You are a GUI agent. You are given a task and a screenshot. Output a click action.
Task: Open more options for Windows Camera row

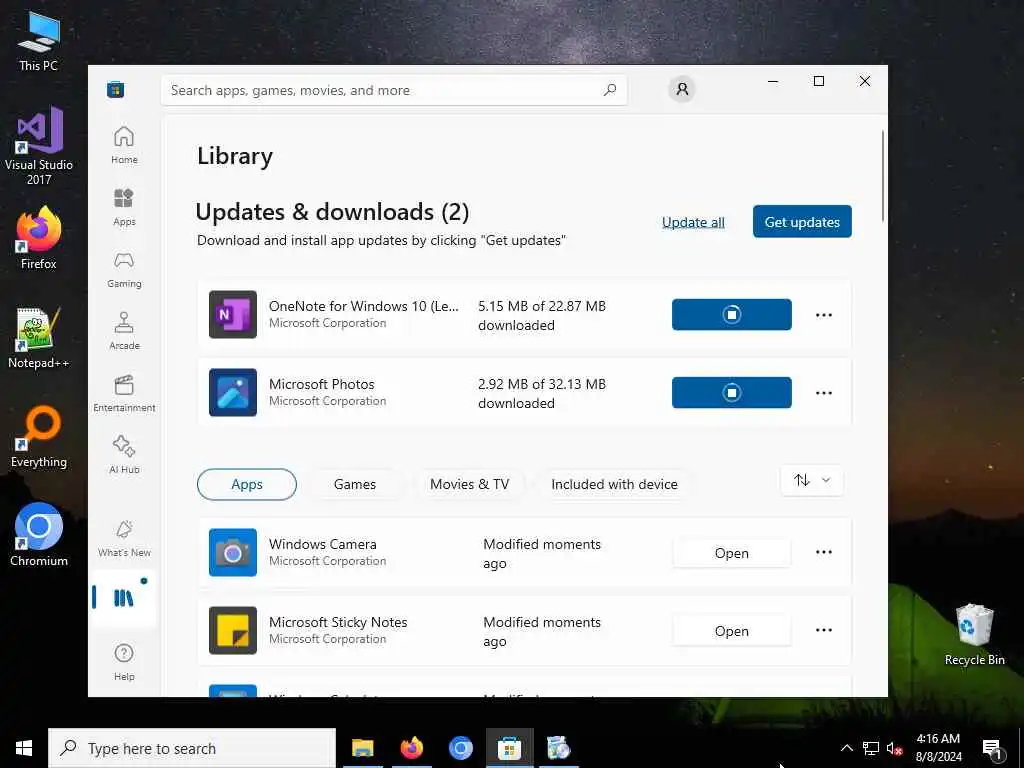click(824, 552)
